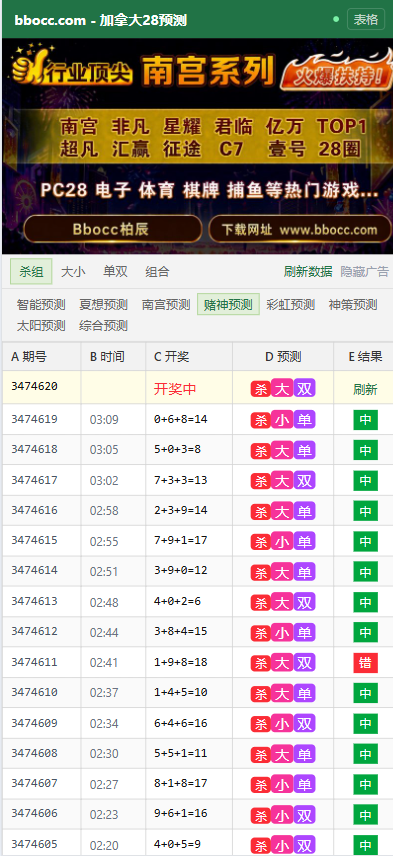This screenshot has height=856, width=393.
Task: Click the 双 badge in row 3474620
Action: tap(305, 388)
